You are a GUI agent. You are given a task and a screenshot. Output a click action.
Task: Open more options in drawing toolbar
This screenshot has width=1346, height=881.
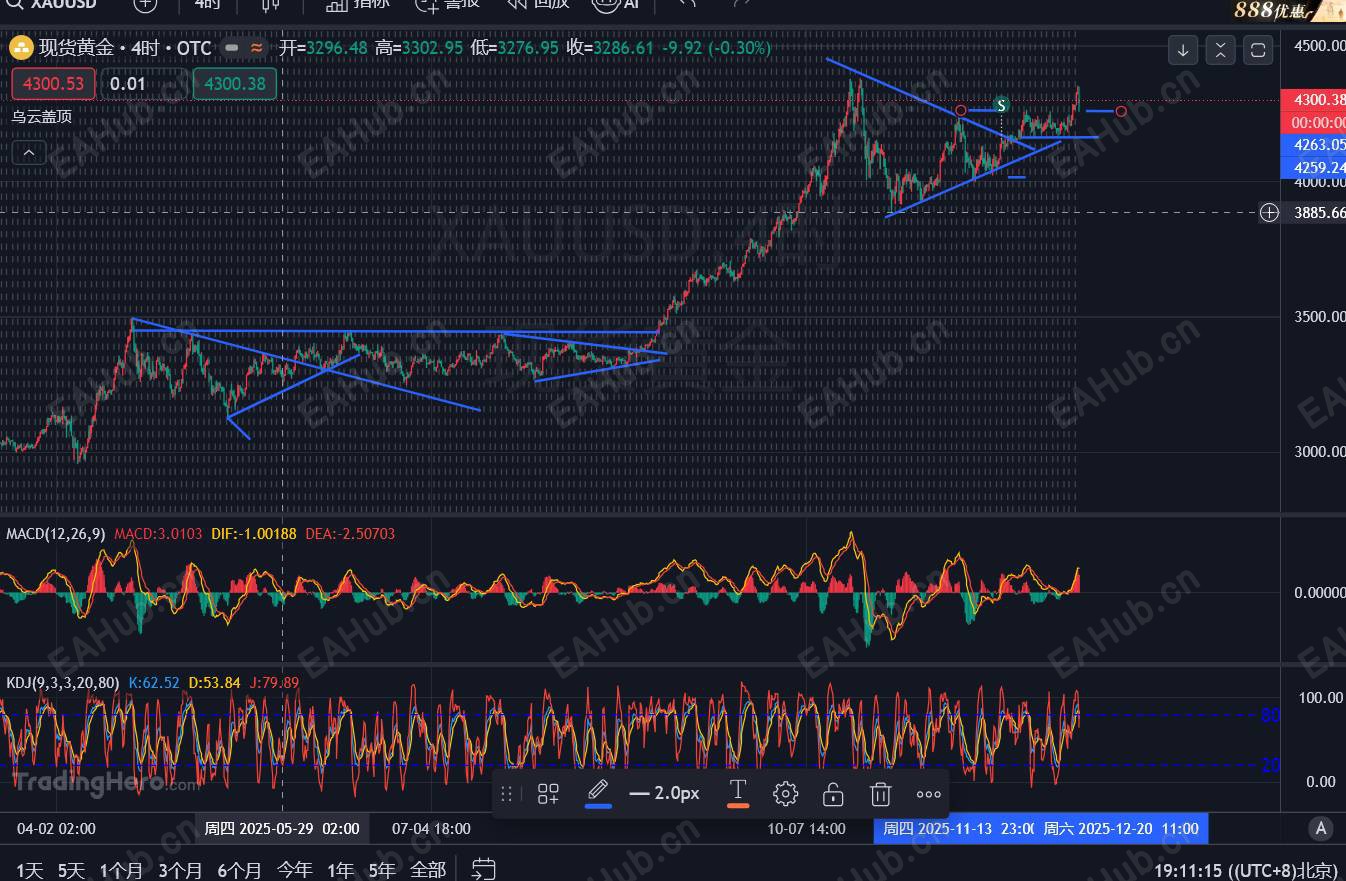point(929,795)
